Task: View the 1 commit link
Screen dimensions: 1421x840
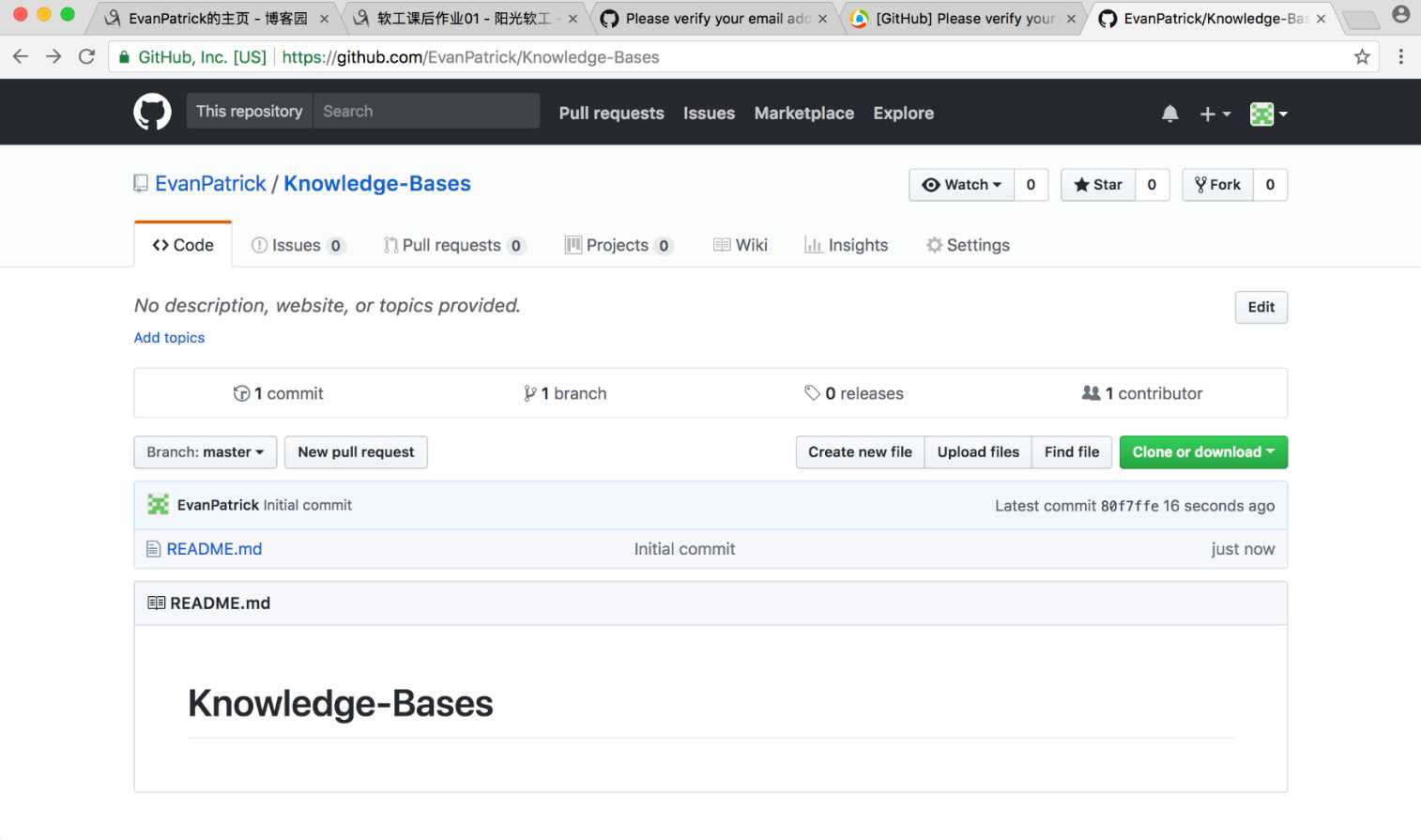Action: click(x=279, y=393)
